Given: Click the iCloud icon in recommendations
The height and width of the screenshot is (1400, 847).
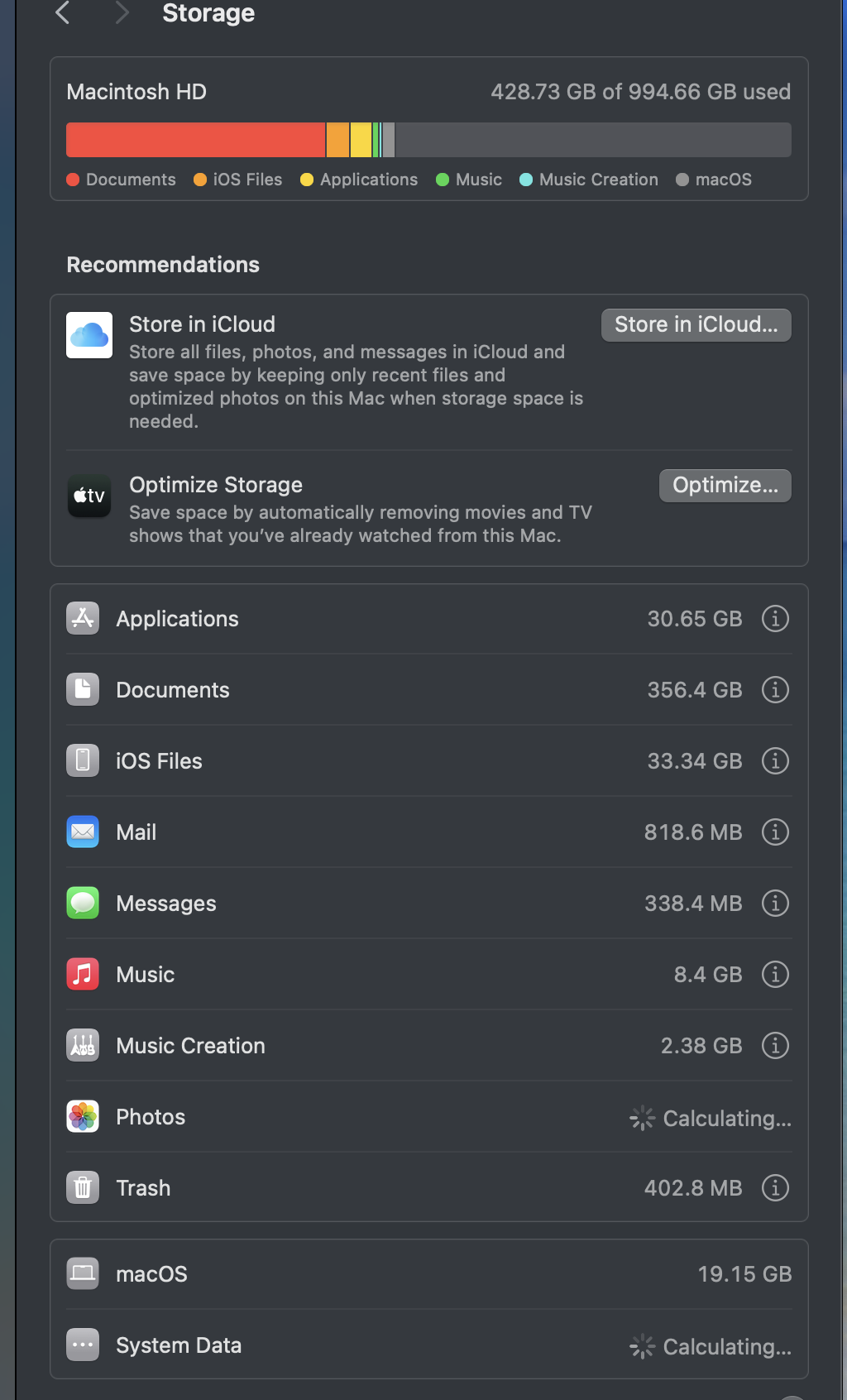Looking at the screenshot, I should point(89,335).
